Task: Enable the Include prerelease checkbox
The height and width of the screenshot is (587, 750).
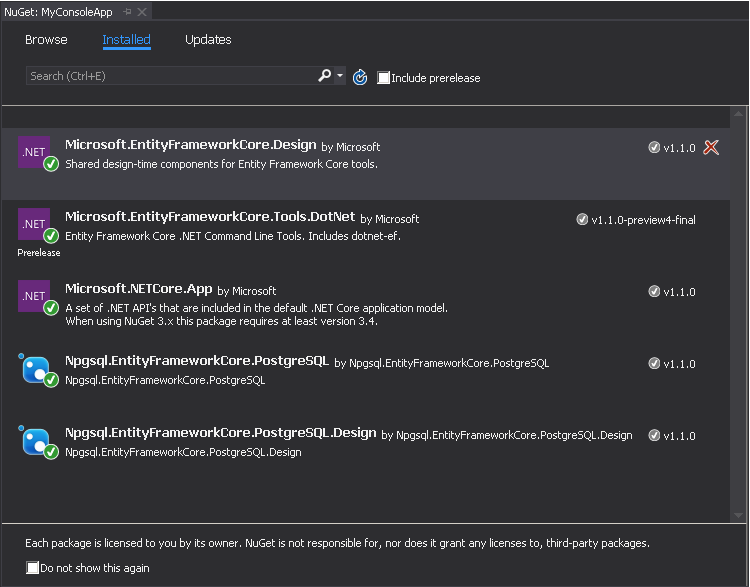Action: [x=383, y=78]
